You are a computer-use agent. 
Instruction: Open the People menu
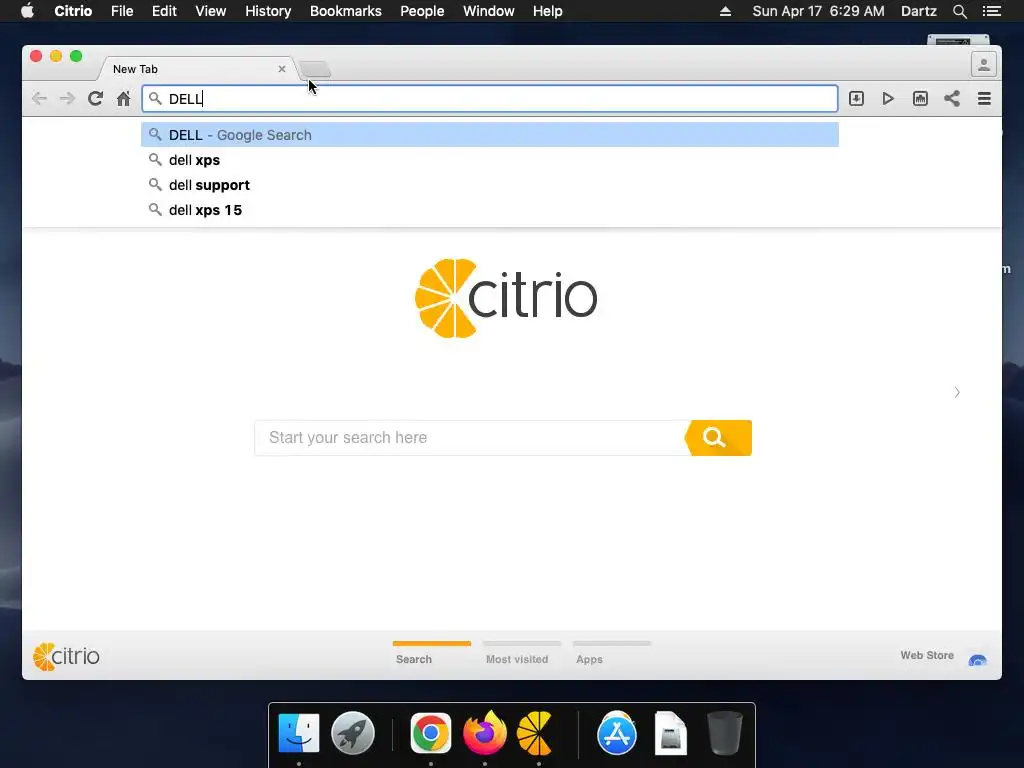pyautogui.click(x=422, y=11)
